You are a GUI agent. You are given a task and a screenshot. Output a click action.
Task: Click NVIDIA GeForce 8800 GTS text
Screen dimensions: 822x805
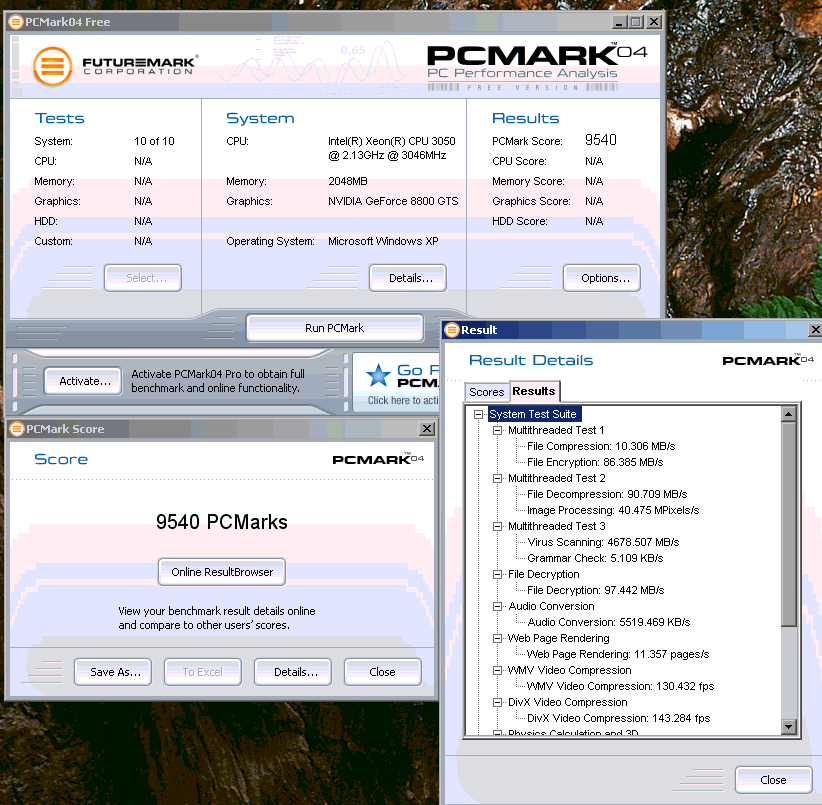click(x=393, y=201)
